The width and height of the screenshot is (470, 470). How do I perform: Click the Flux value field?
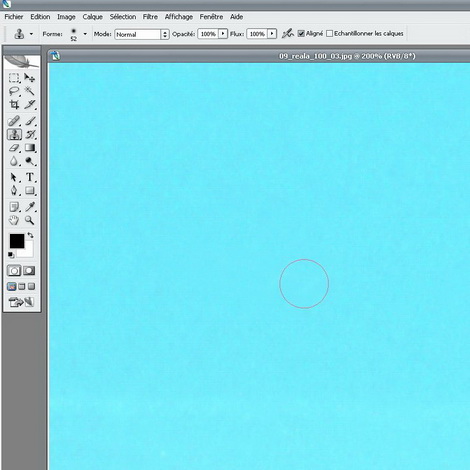click(x=257, y=34)
